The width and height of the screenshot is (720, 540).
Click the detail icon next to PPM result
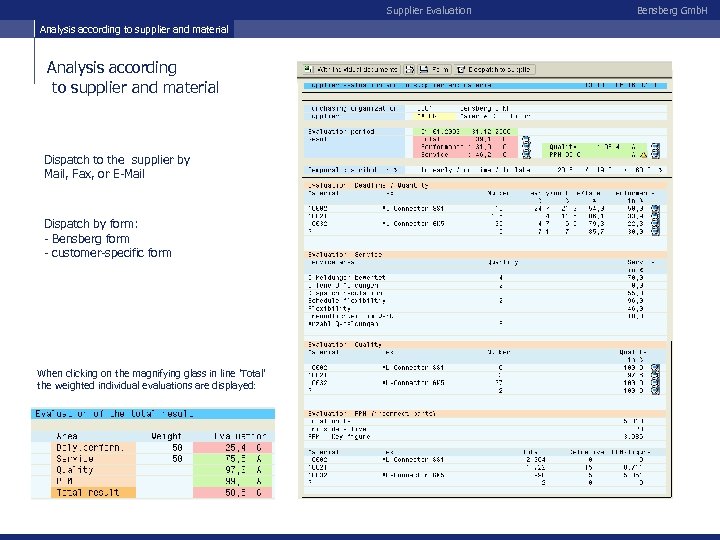click(656, 155)
